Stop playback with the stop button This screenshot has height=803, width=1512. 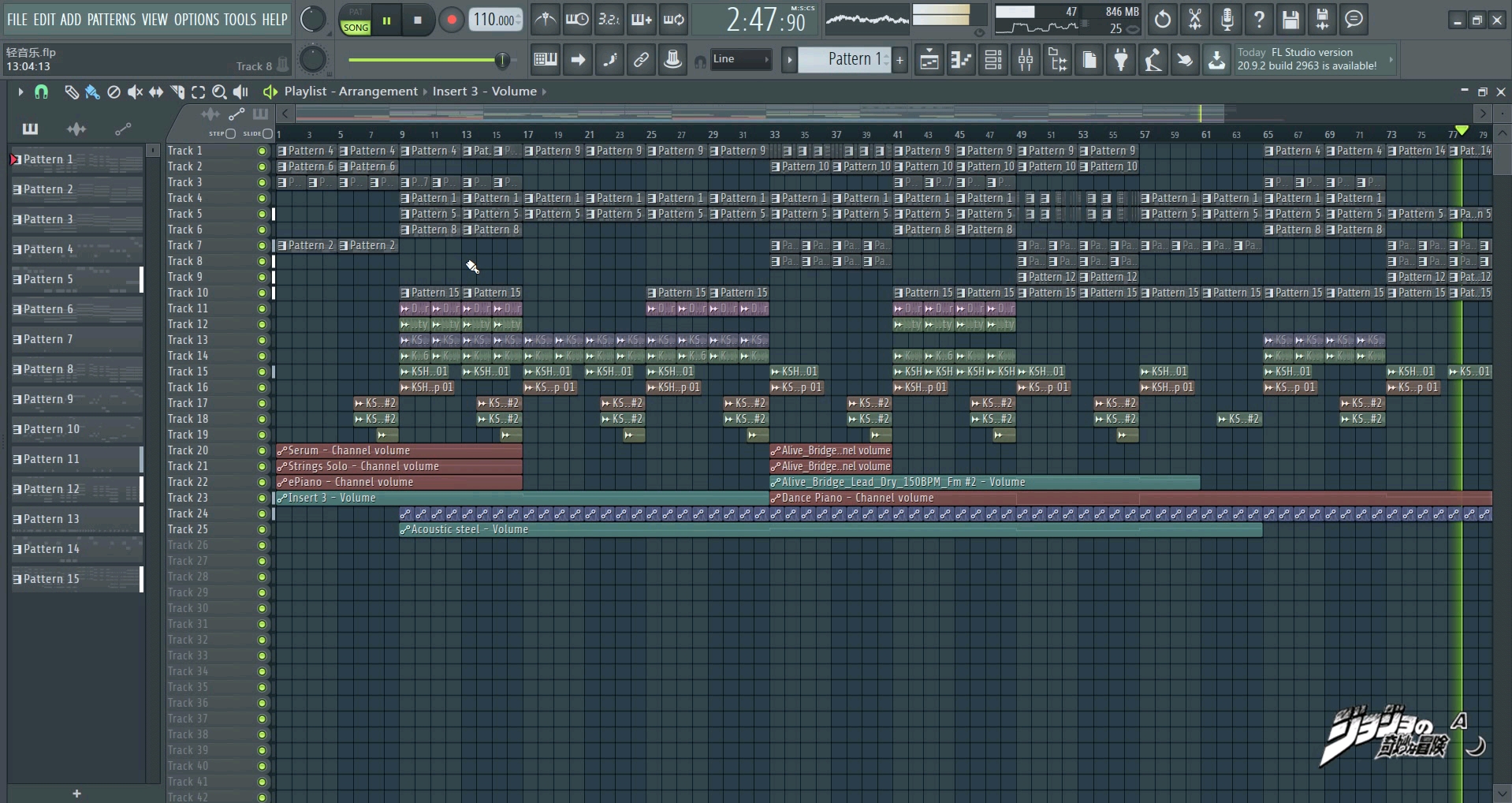[418, 21]
